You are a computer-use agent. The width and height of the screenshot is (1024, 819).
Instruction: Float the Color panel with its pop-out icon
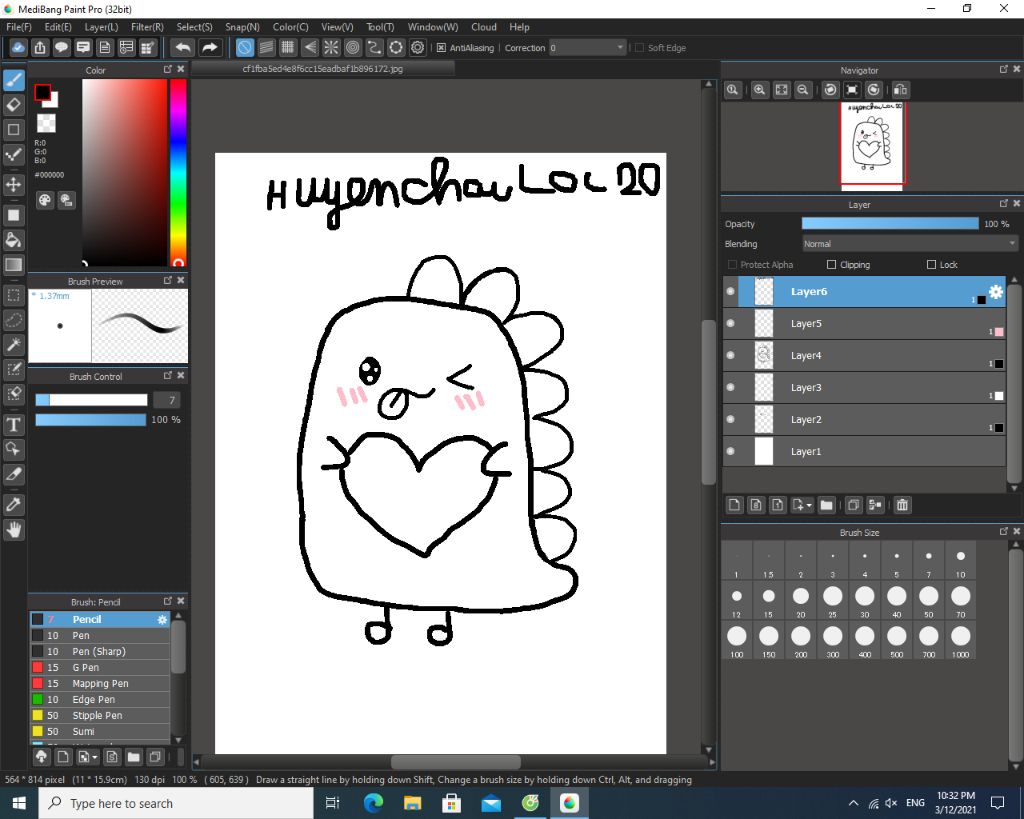(x=168, y=69)
